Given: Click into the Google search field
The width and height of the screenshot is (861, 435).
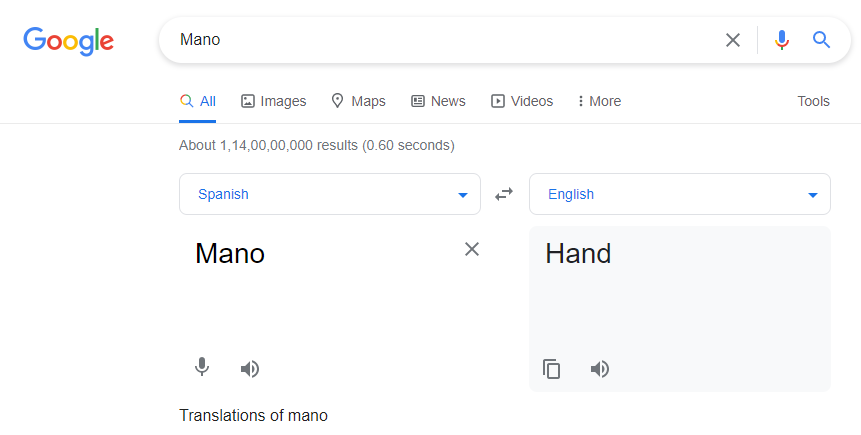Looking at the screenshot, I should coord(440,40).
